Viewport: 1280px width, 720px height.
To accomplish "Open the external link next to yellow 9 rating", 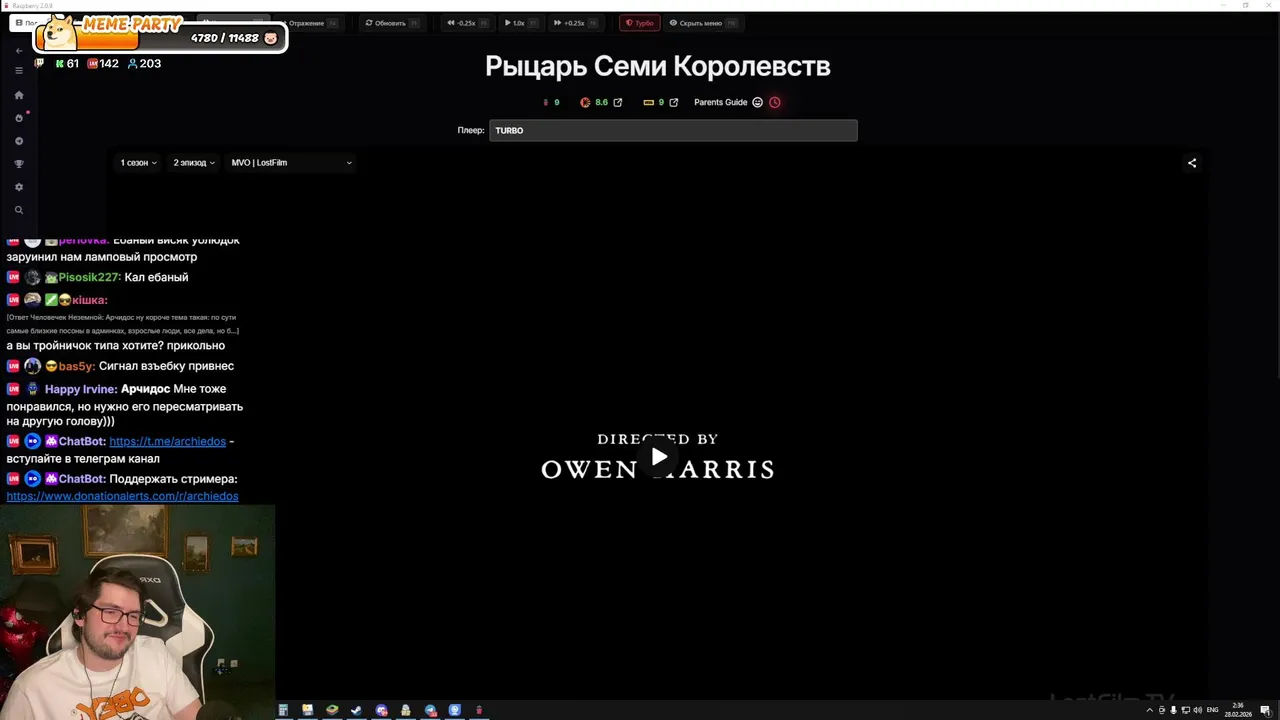I will 674,102.
